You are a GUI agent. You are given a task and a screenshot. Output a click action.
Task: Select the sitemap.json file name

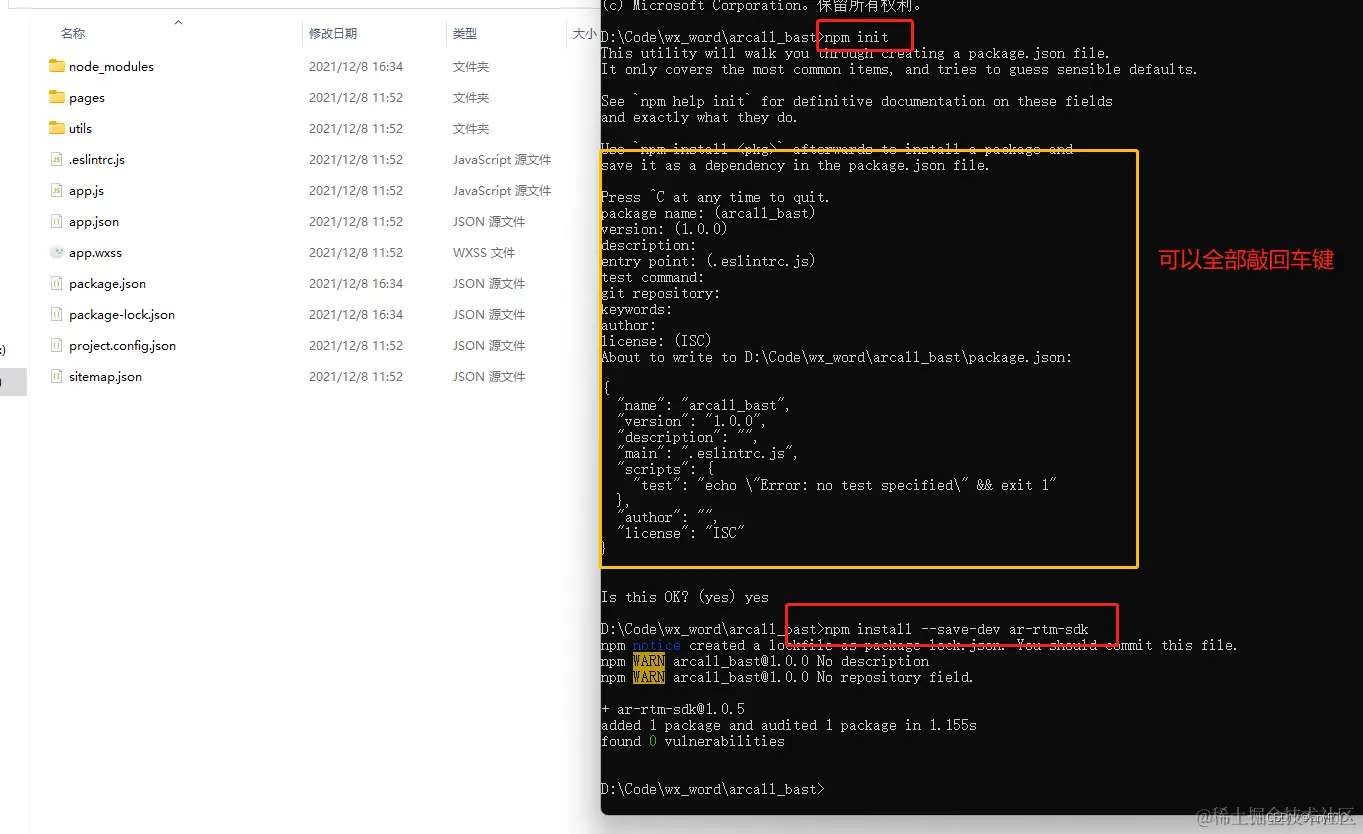pos(105,377)
